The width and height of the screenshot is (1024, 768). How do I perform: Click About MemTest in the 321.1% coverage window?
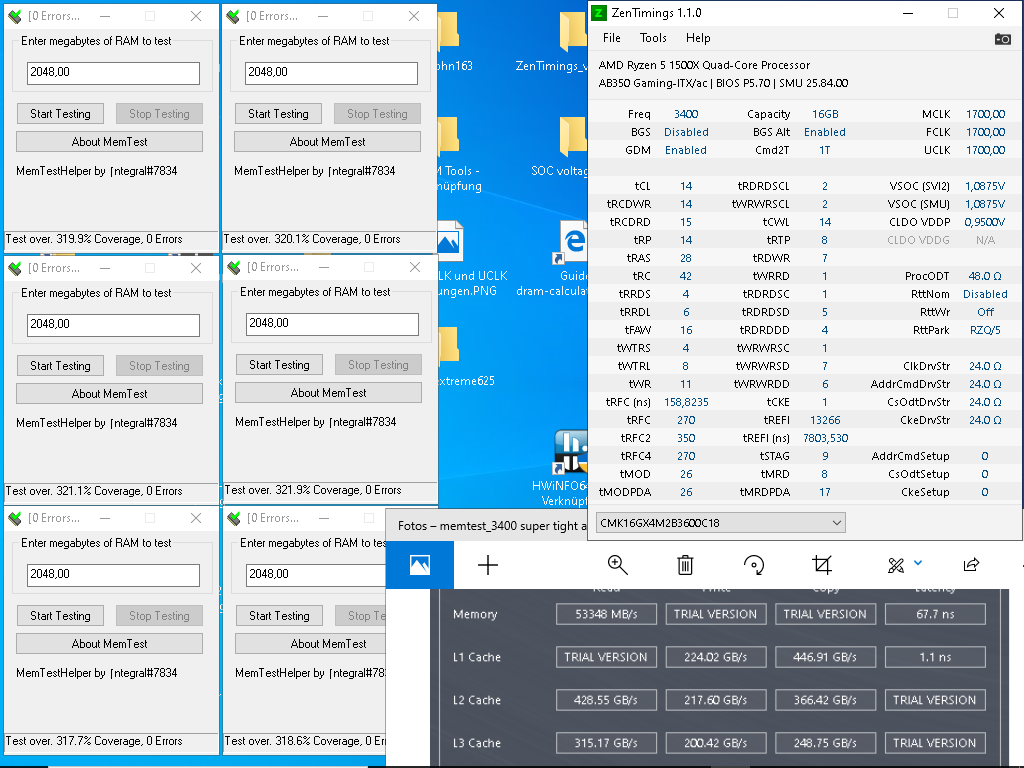pos(110,394)
